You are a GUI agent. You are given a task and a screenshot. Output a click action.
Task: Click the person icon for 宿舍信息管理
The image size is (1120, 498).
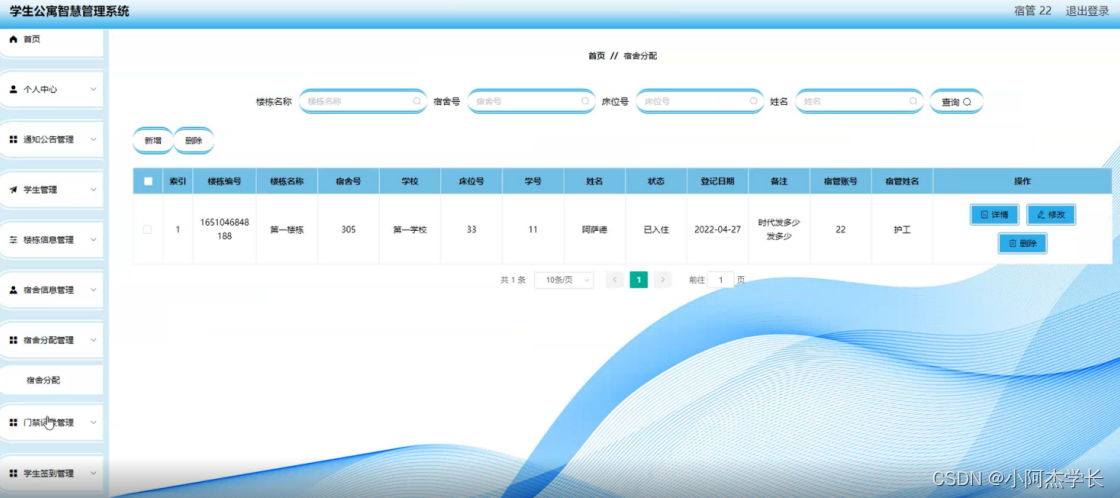pos(13,290)
